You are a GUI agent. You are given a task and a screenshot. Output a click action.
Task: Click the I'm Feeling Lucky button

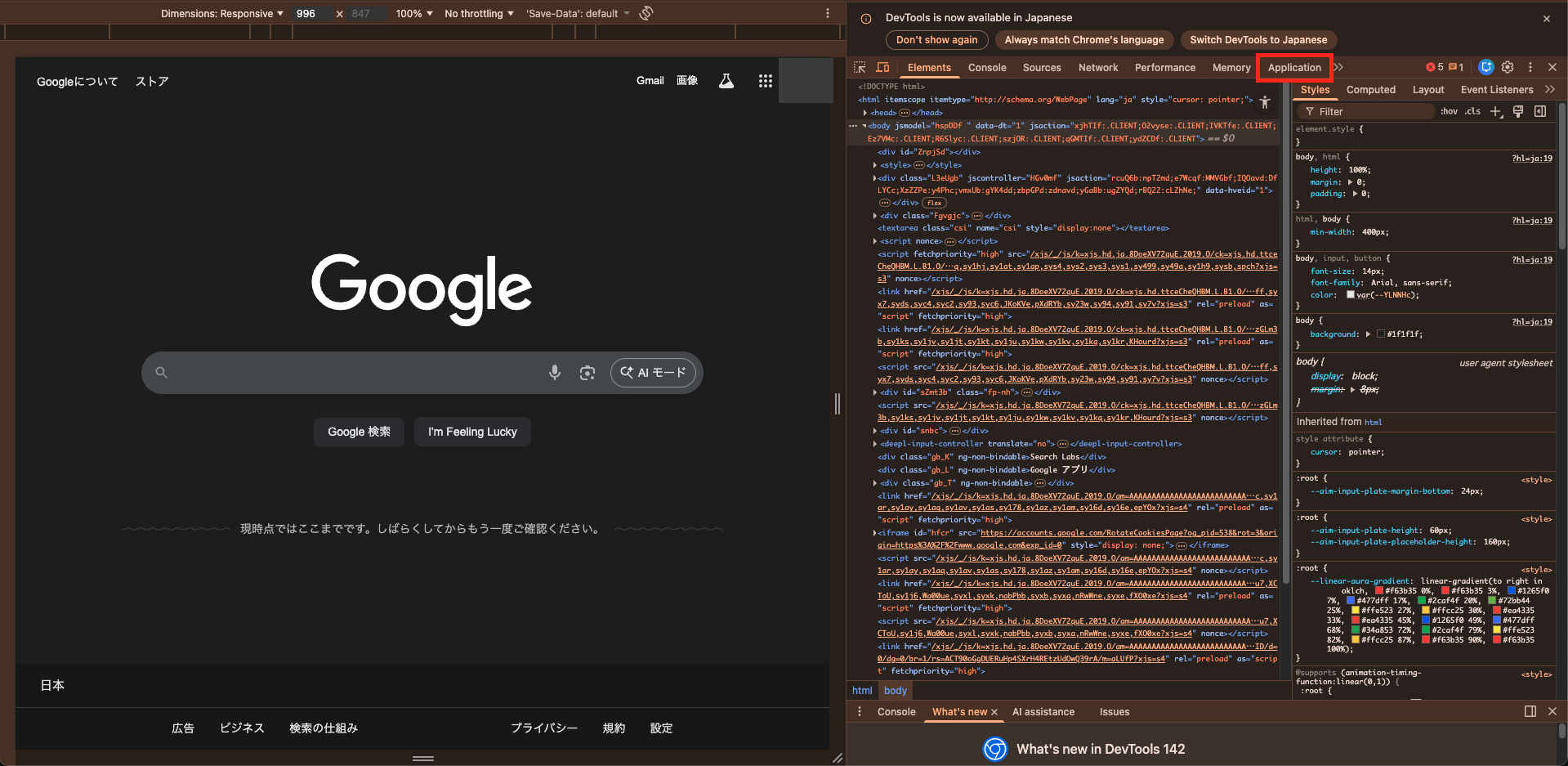(x=472, y=432)
